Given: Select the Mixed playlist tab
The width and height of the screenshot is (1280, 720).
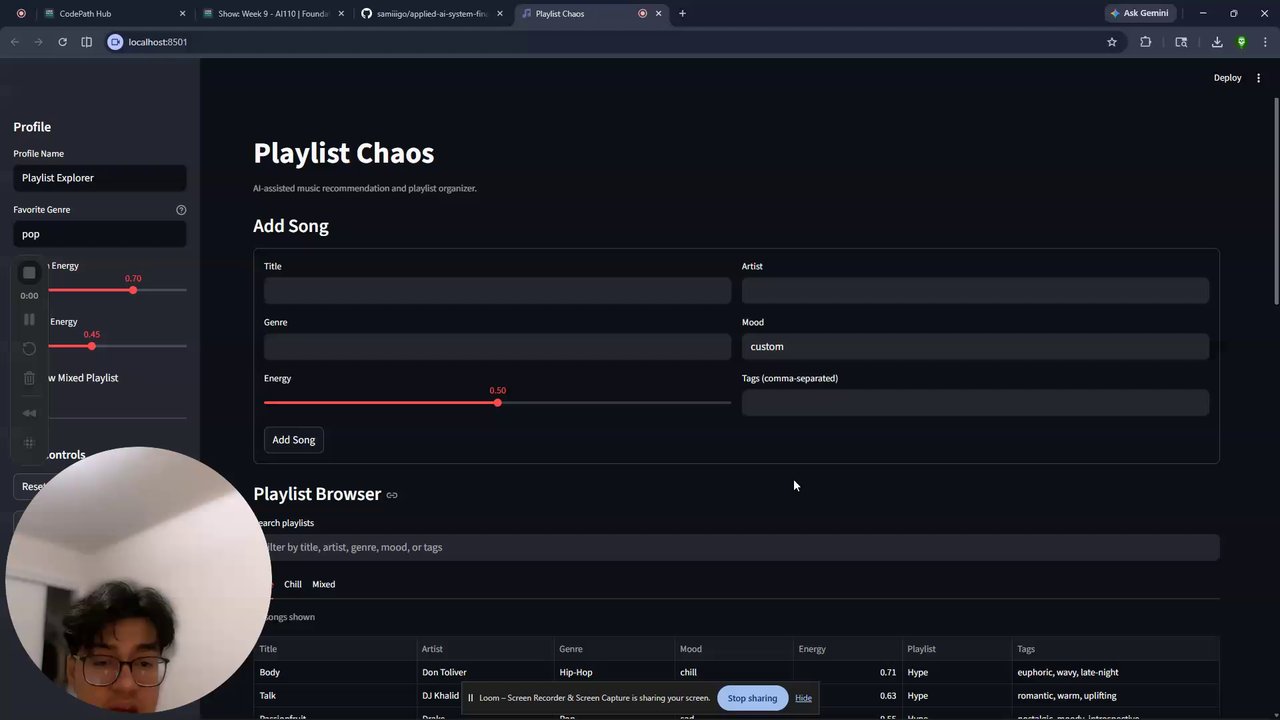Looking at the screenshot, I should (x=323, y=584).
